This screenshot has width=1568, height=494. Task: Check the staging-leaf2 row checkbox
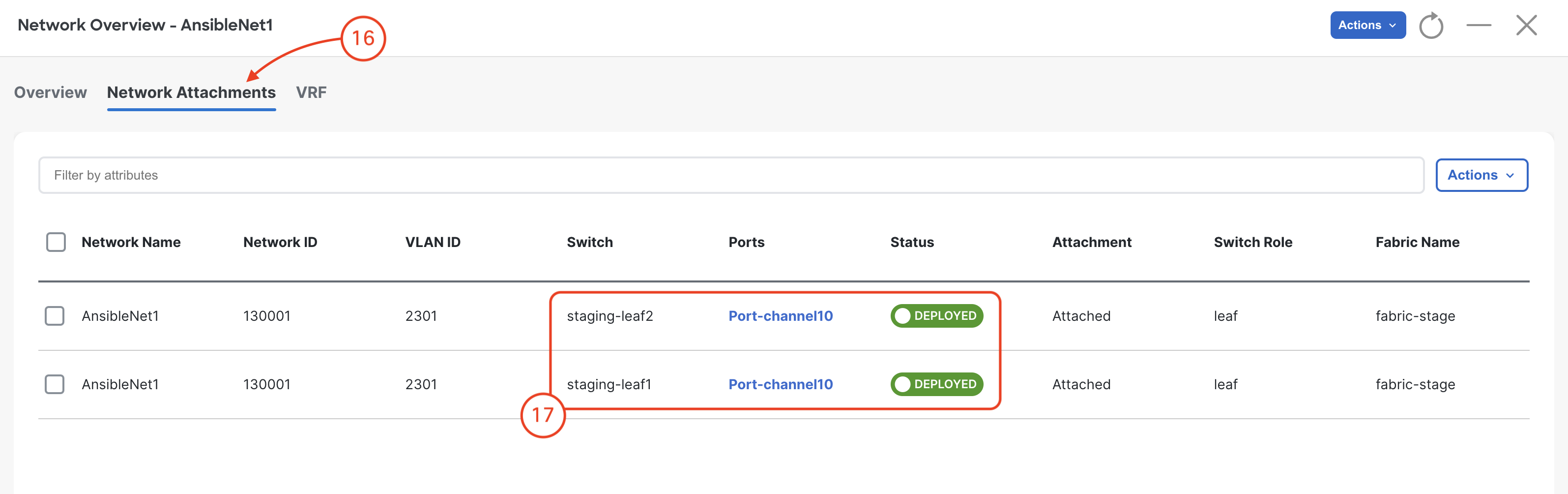point(55,316)
